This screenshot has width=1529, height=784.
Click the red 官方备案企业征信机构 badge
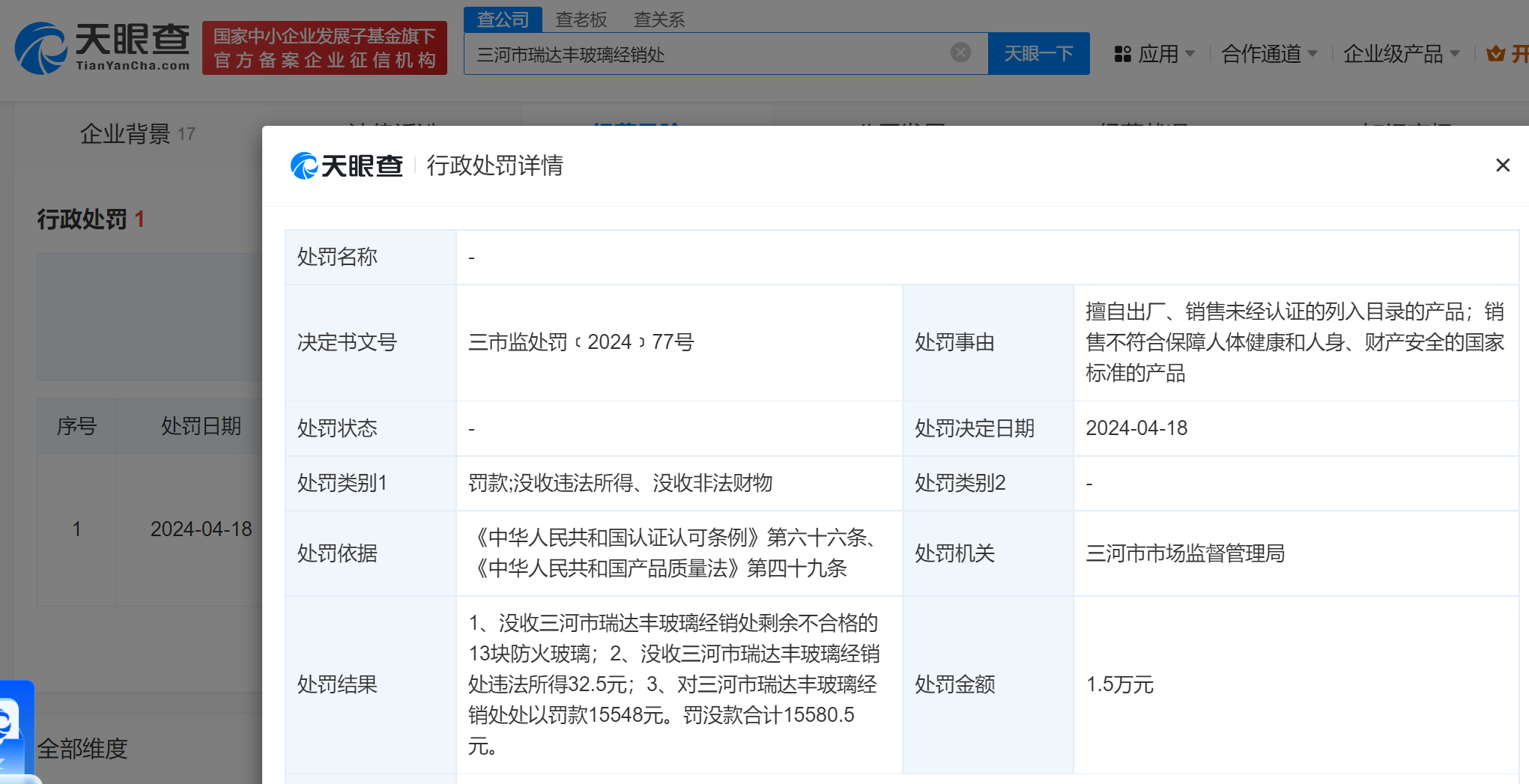point(324,48)
